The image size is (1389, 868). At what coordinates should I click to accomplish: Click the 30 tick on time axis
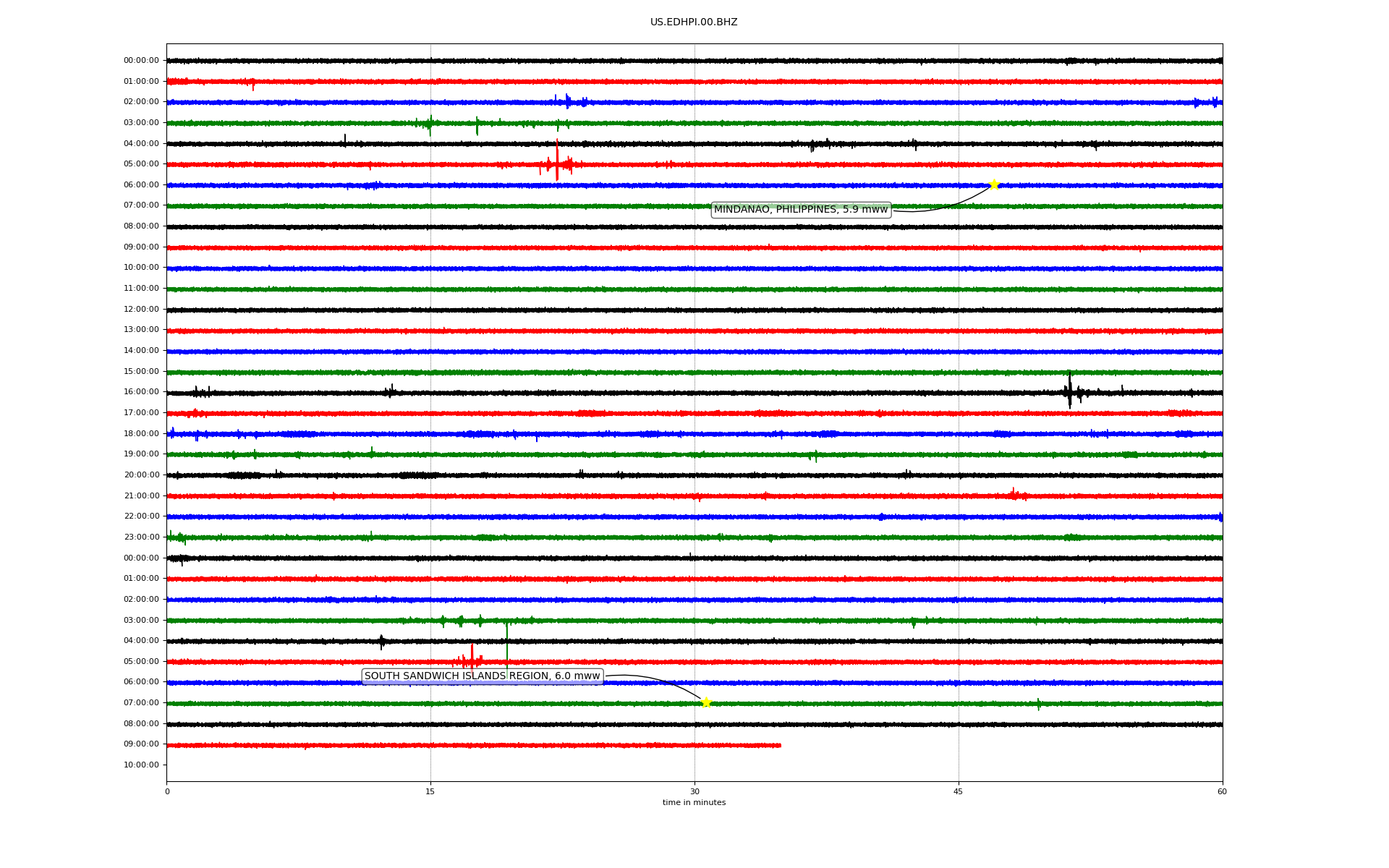(694, 791)
